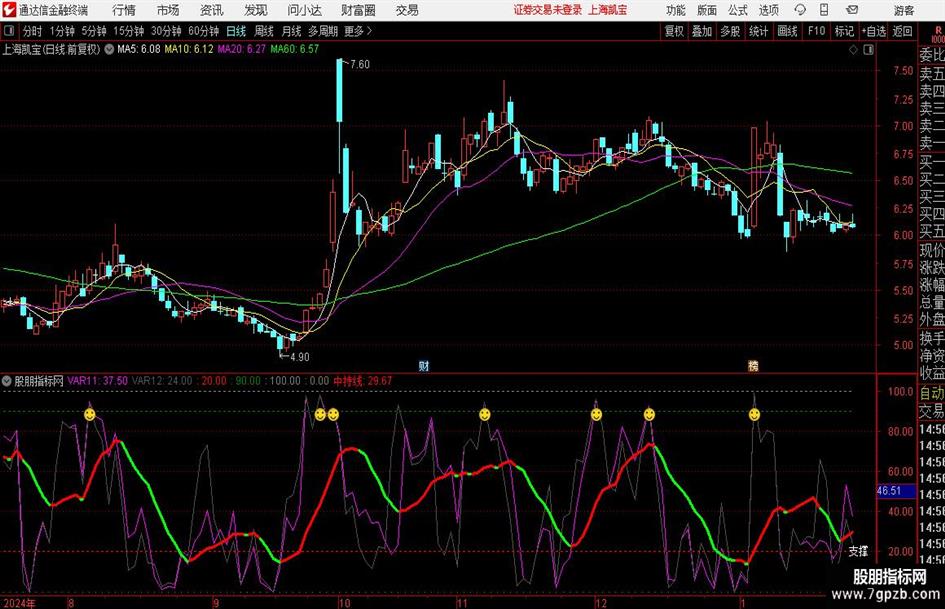Click 证券交易未登录 login notice
The height and width of the screenshot is (609, 945).
tap(548, 10)
